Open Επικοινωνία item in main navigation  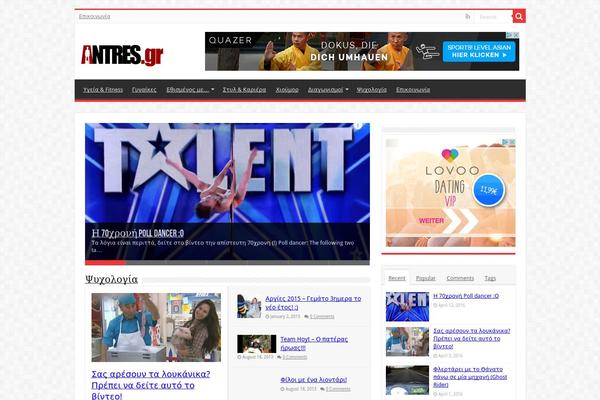tap(413, 90)
